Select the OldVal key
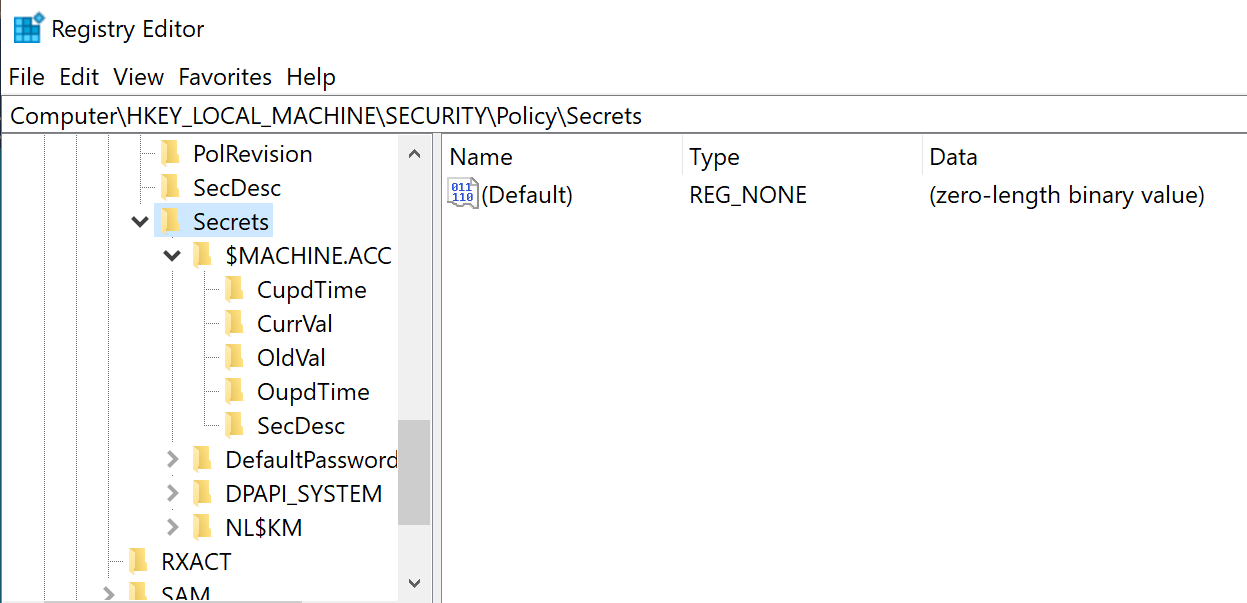Image resolution: width=1247 pixels, height=603 pixels. (x=292, y=357)
